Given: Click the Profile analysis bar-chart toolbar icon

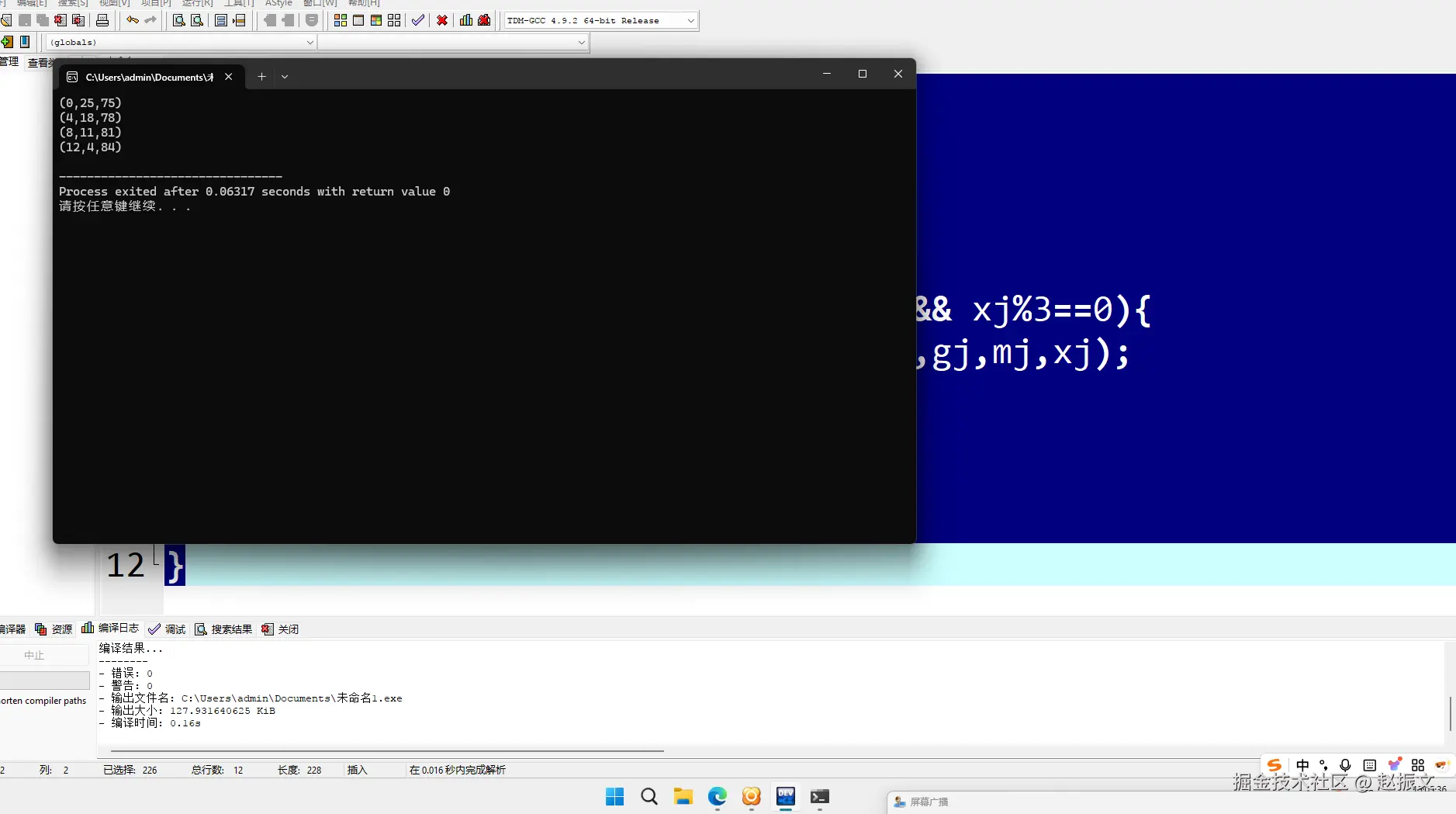Looking at the screenshot, I should [466, 20].
